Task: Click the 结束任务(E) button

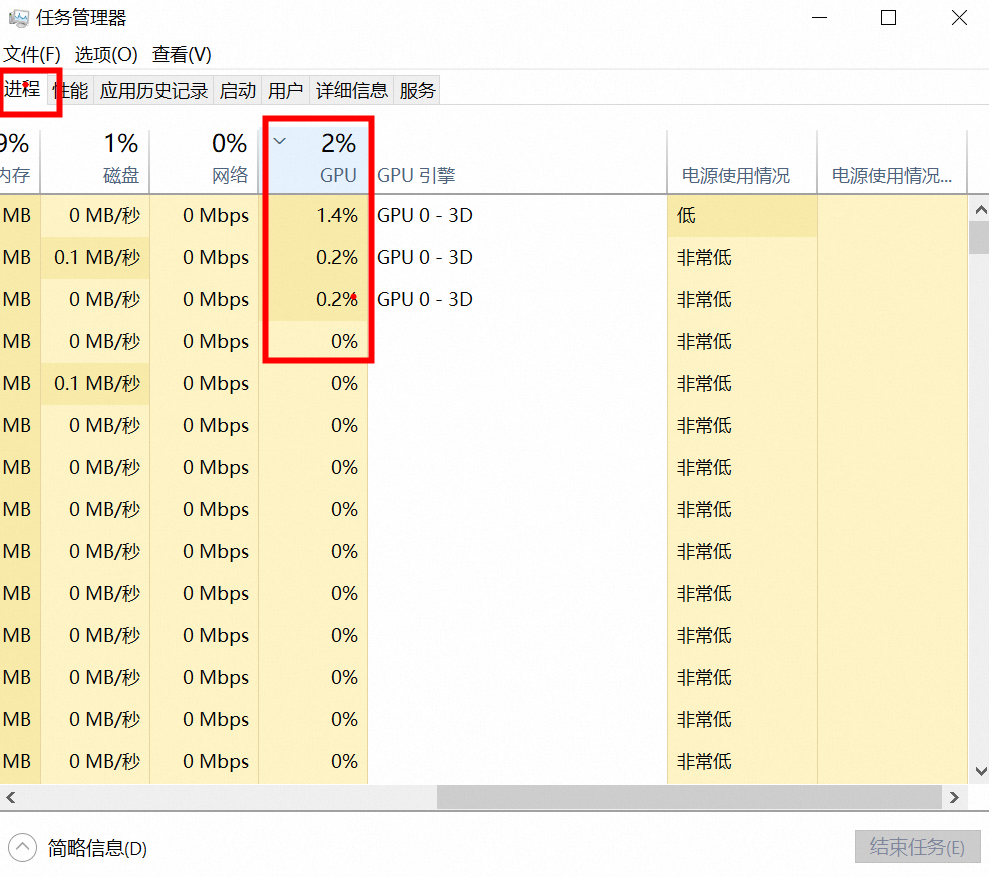Action: point(918,847)
